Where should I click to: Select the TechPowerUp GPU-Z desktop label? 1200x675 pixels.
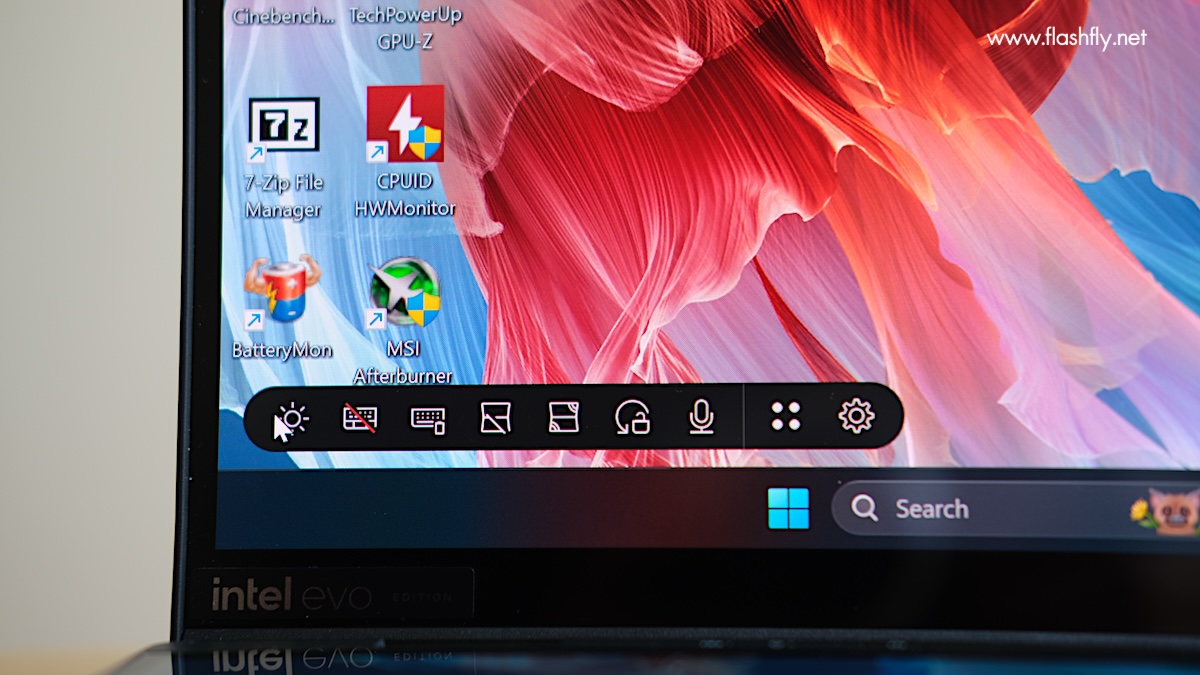click(x=405, y=28)
